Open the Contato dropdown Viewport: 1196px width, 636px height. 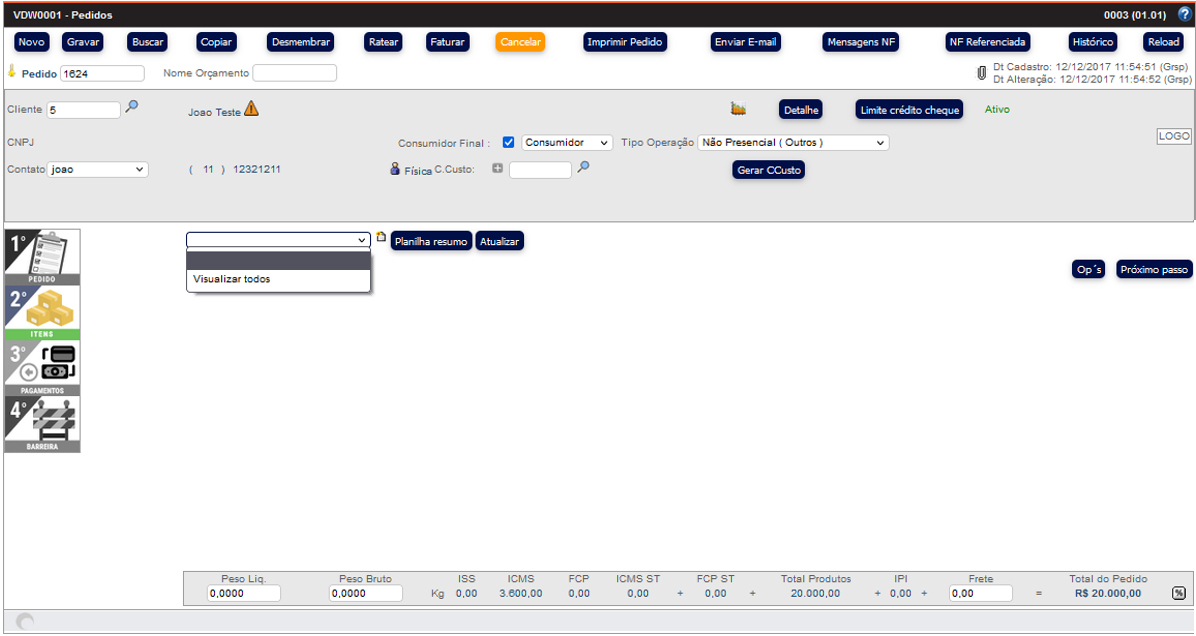(x=97, y=170)
